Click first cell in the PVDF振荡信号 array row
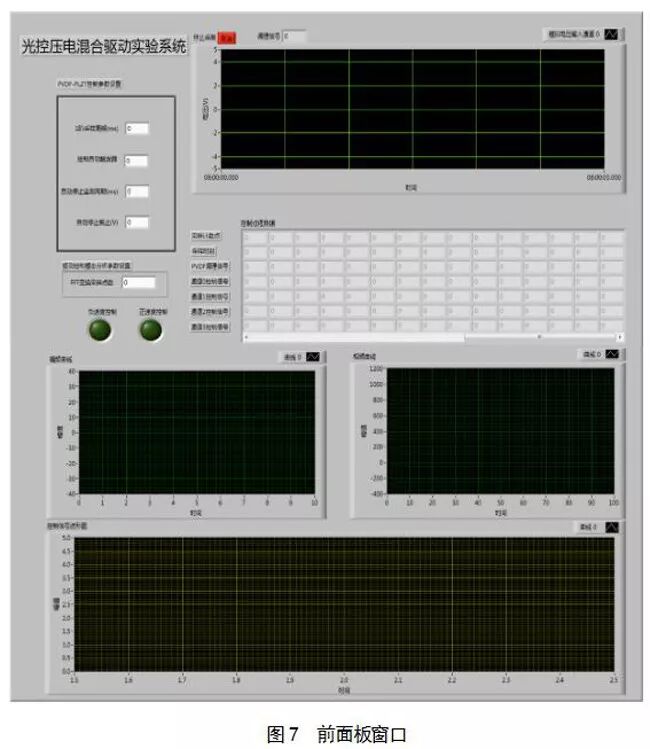The width and height of the screenshot is (650, 749). click(255, 267)
